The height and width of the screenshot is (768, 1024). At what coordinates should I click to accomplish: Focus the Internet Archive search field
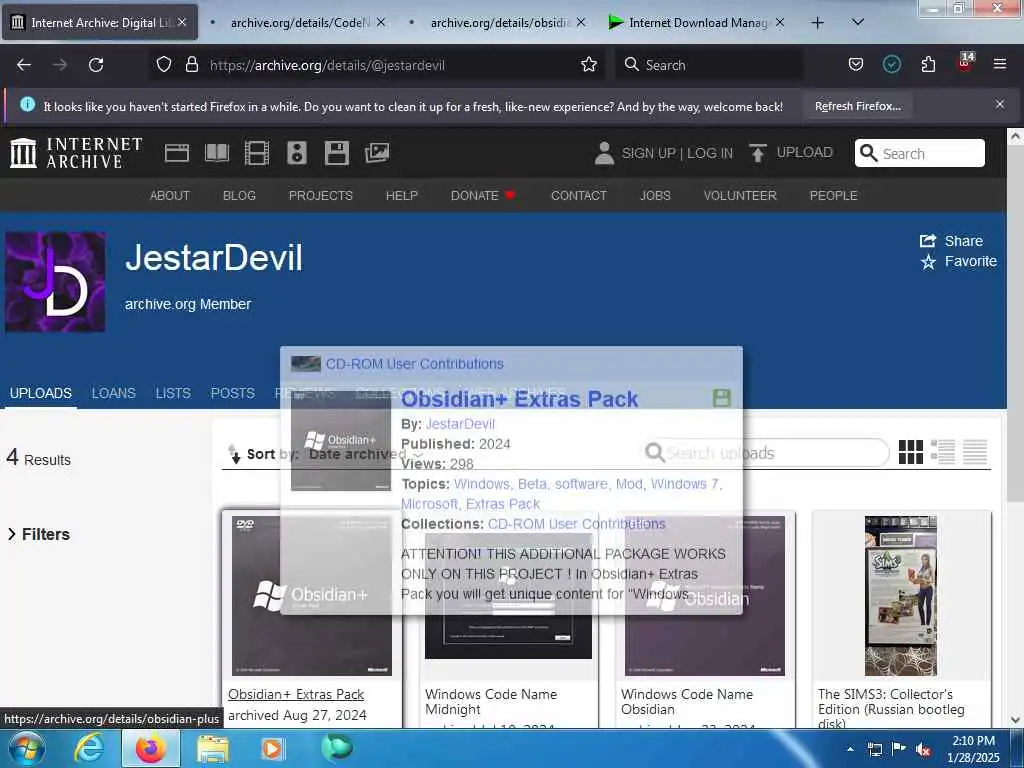point(920,153)
